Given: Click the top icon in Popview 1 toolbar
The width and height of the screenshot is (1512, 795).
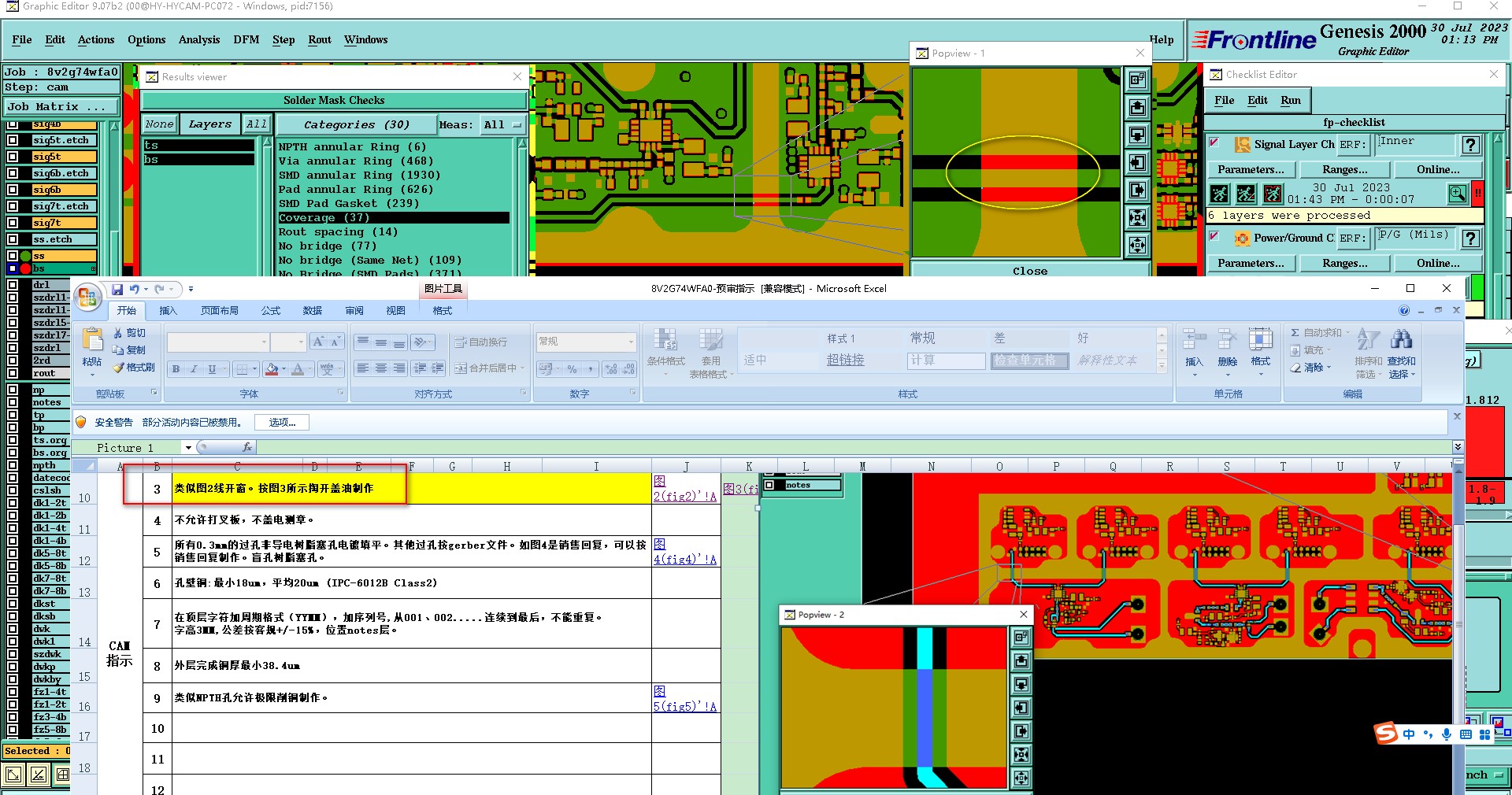Looking at the screenshot, I should point(1137,79).
